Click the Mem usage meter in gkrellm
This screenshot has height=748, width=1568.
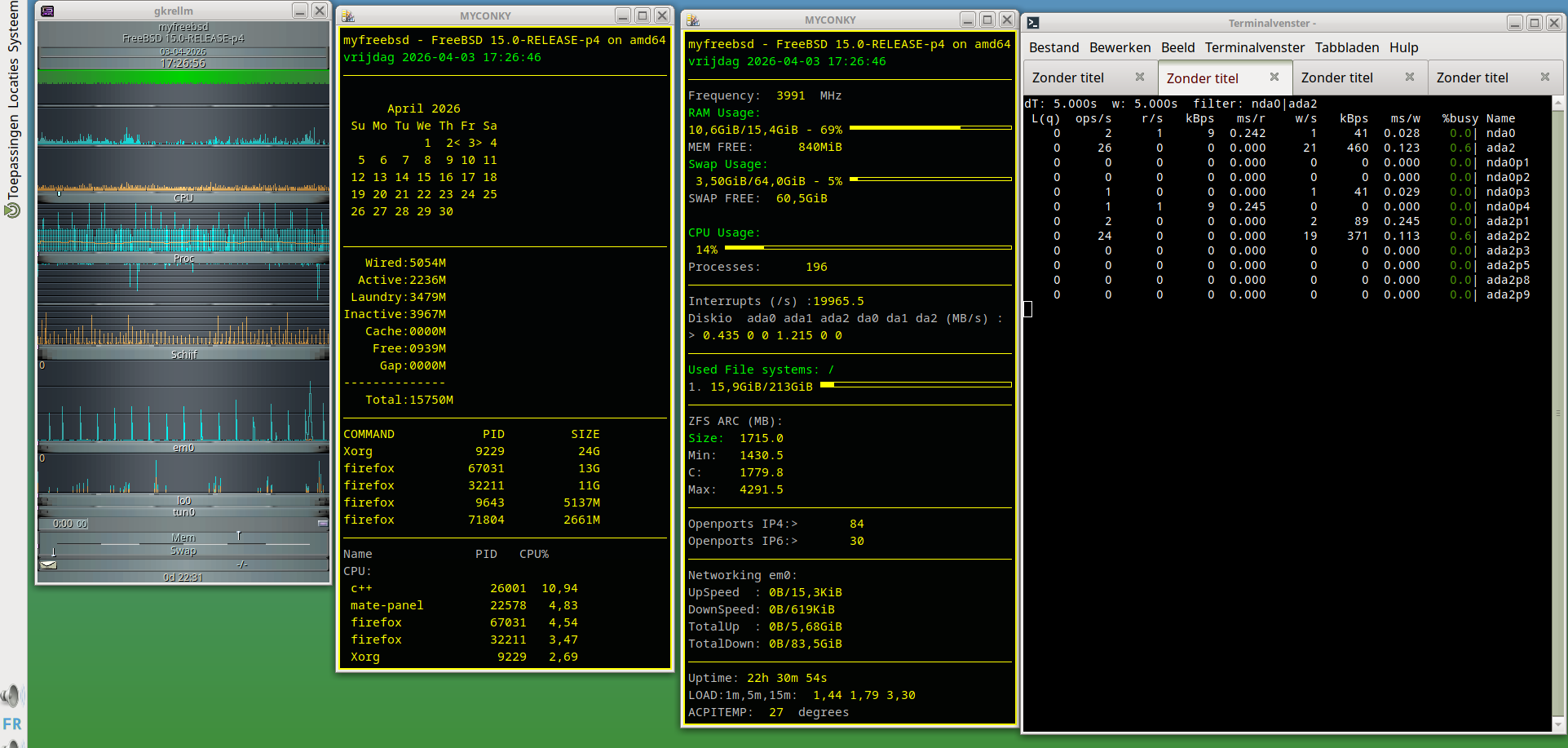183,538
